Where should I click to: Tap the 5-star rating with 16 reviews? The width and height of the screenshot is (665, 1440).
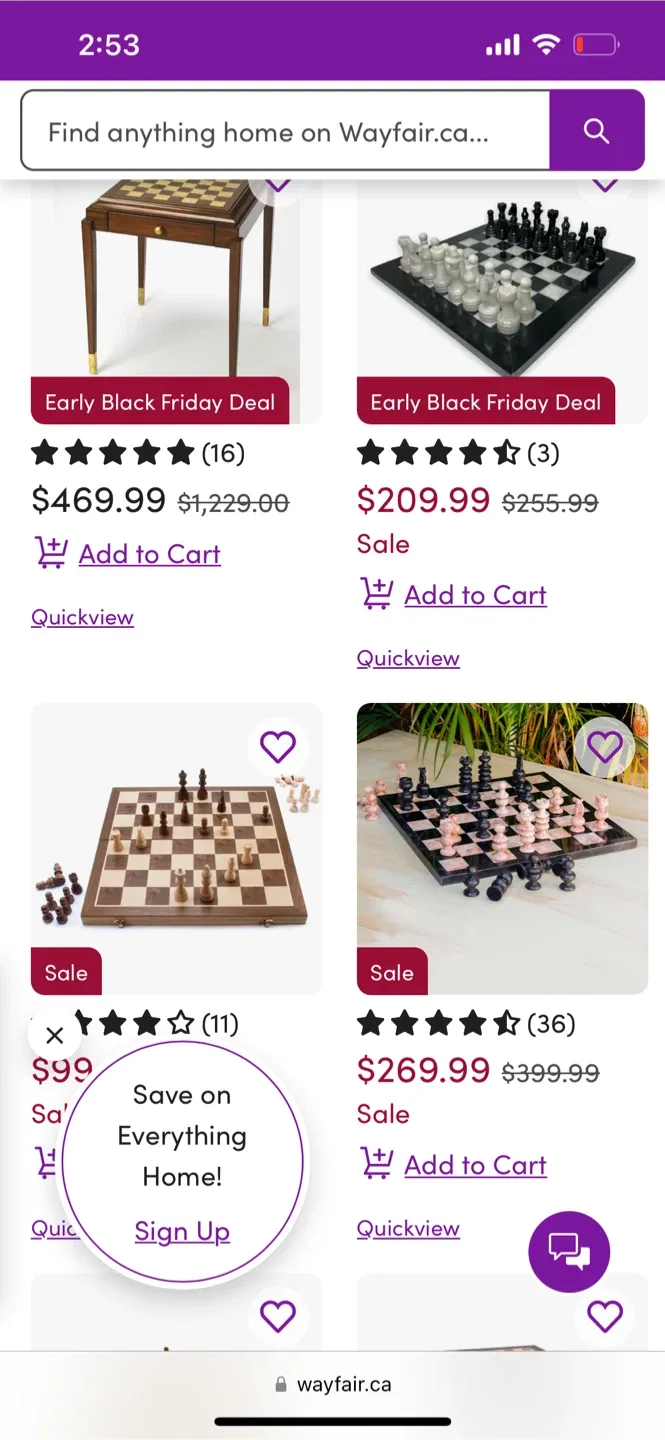pyautogui.click(x=135, y=453)
